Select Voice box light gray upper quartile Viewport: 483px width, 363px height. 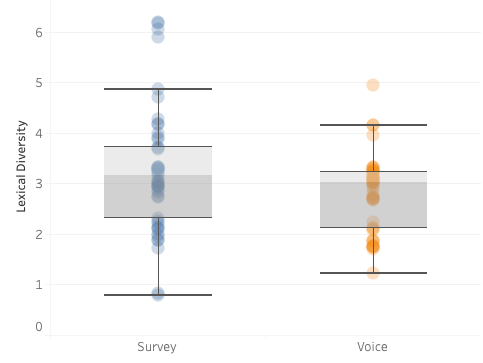373,177
